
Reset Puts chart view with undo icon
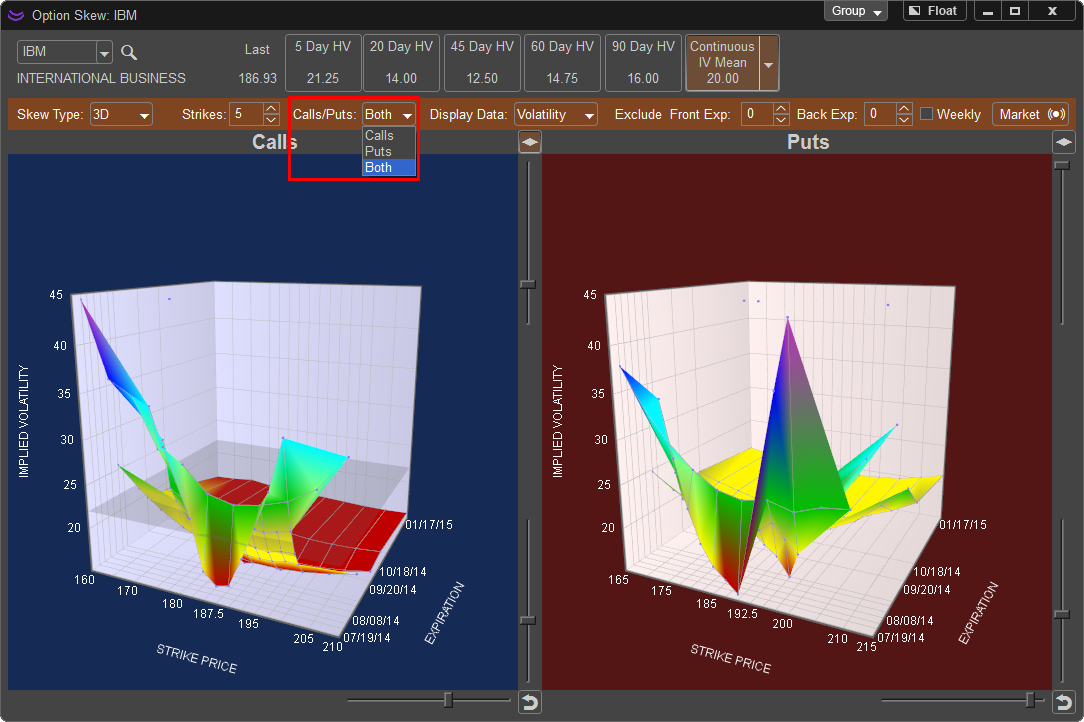(x=1063, y=703)
